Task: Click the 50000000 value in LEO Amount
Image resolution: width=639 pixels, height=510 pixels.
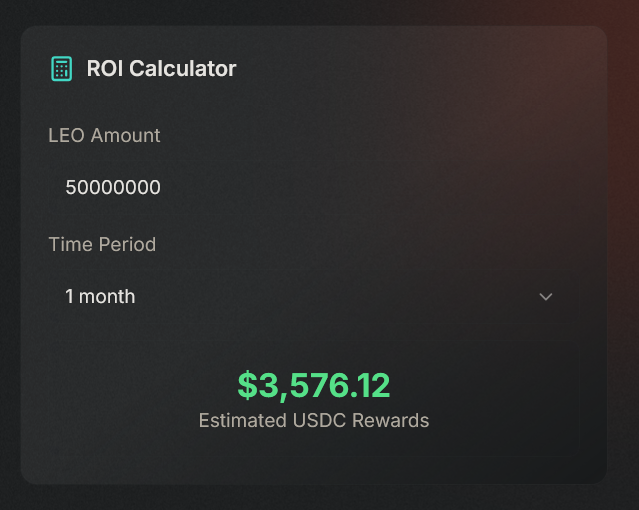Action: (x=113, y=188)
